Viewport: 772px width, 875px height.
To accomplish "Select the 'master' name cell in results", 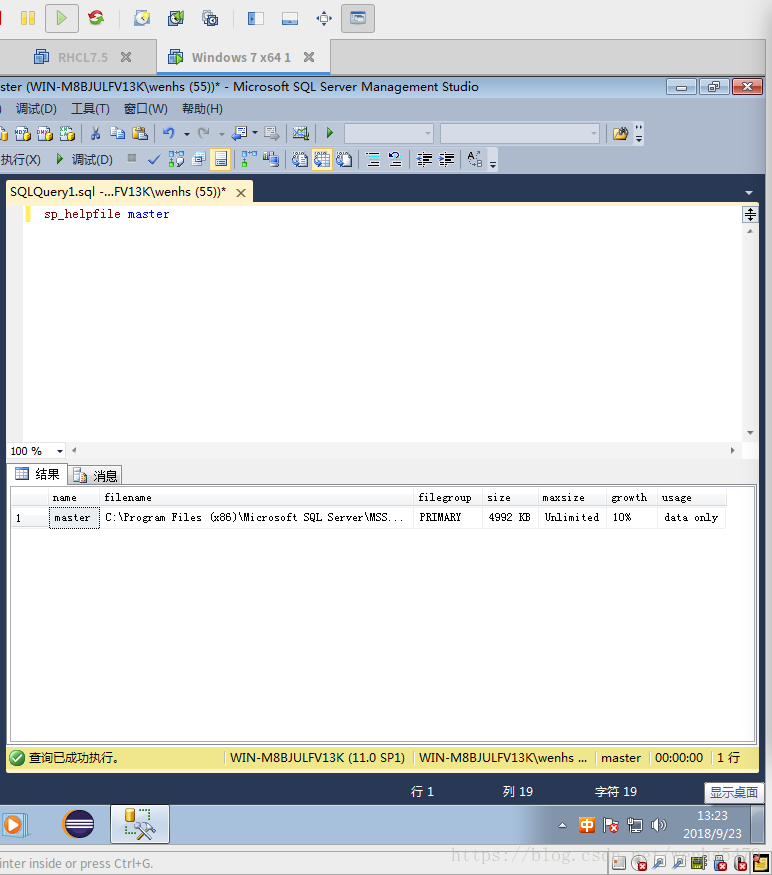I will tap(74, 518).
